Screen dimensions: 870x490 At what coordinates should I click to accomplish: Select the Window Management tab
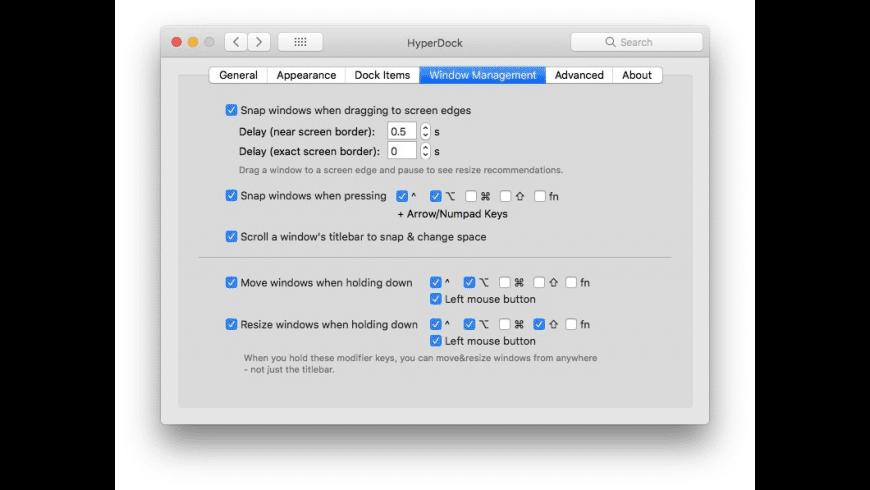pos(483,75)
